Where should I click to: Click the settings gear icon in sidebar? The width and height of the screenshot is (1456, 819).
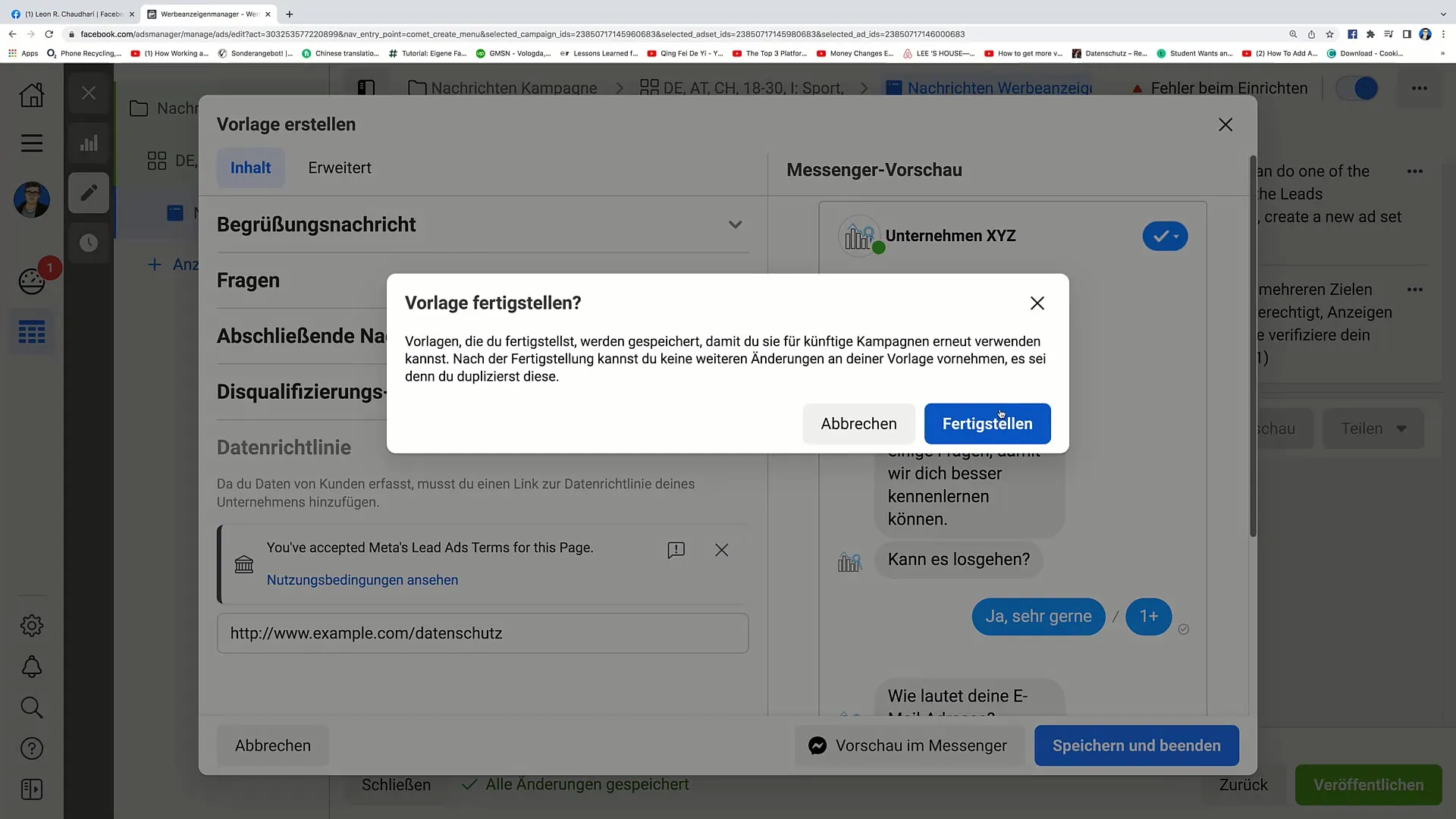31,626
